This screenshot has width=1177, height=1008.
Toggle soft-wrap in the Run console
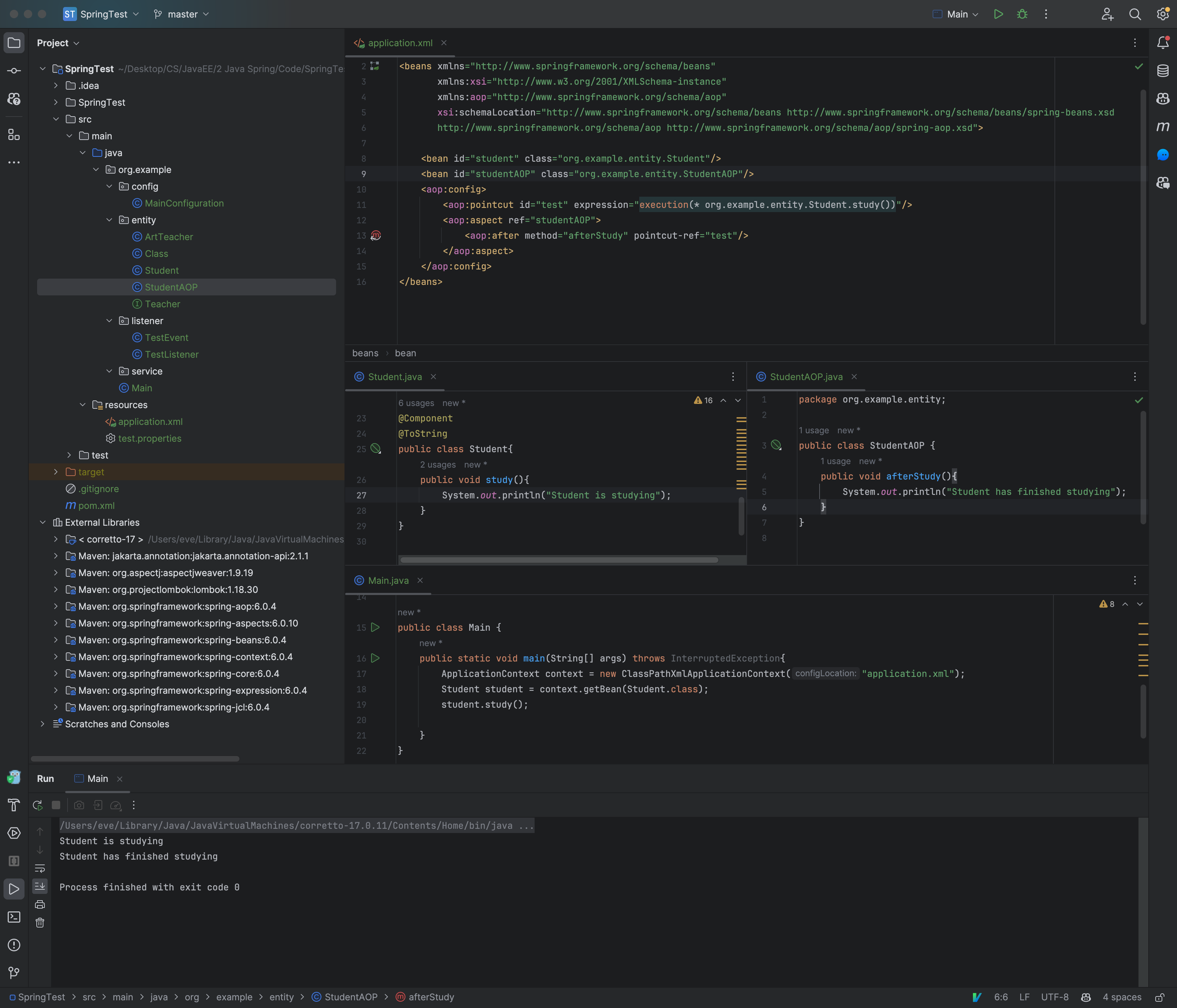click(40, 868)
